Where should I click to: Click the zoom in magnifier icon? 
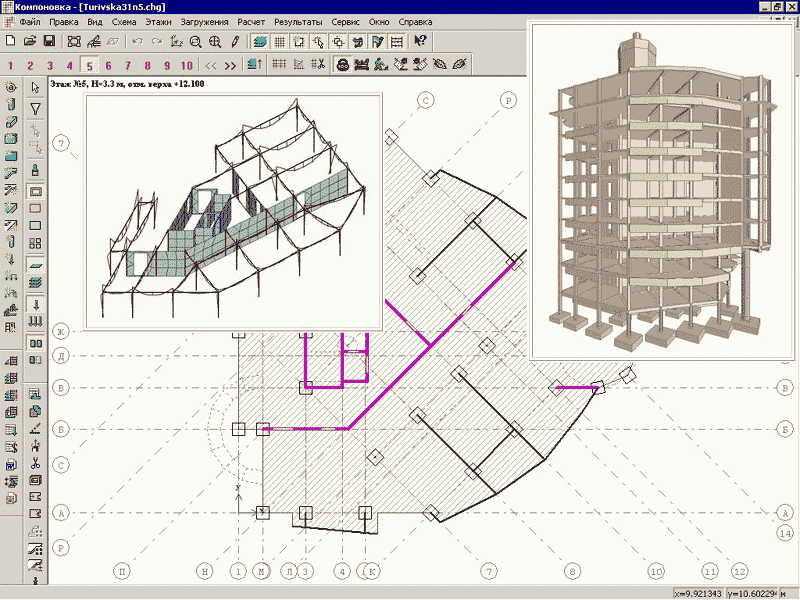[215, 42]
